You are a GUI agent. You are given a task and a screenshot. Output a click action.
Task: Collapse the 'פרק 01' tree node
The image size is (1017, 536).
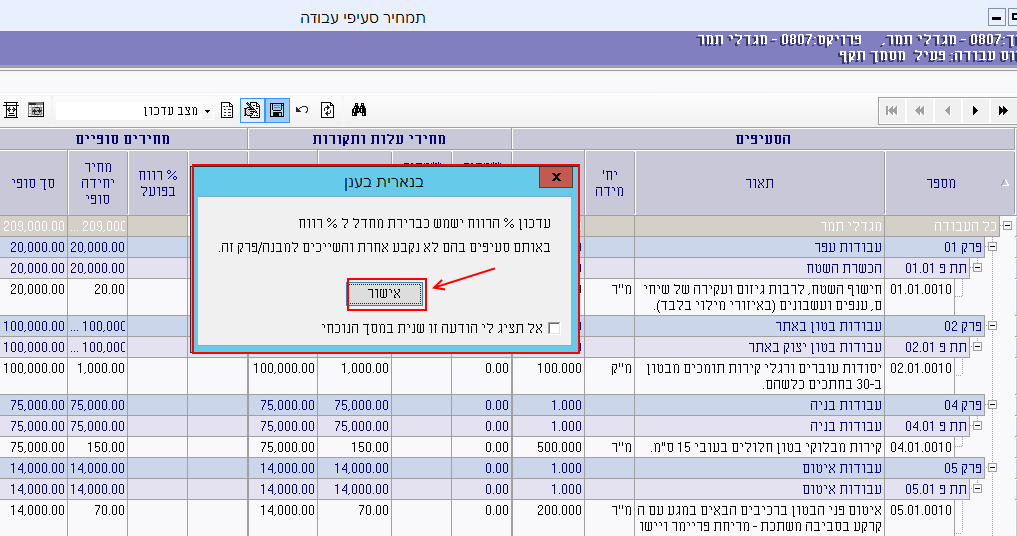tap(992, 246)
